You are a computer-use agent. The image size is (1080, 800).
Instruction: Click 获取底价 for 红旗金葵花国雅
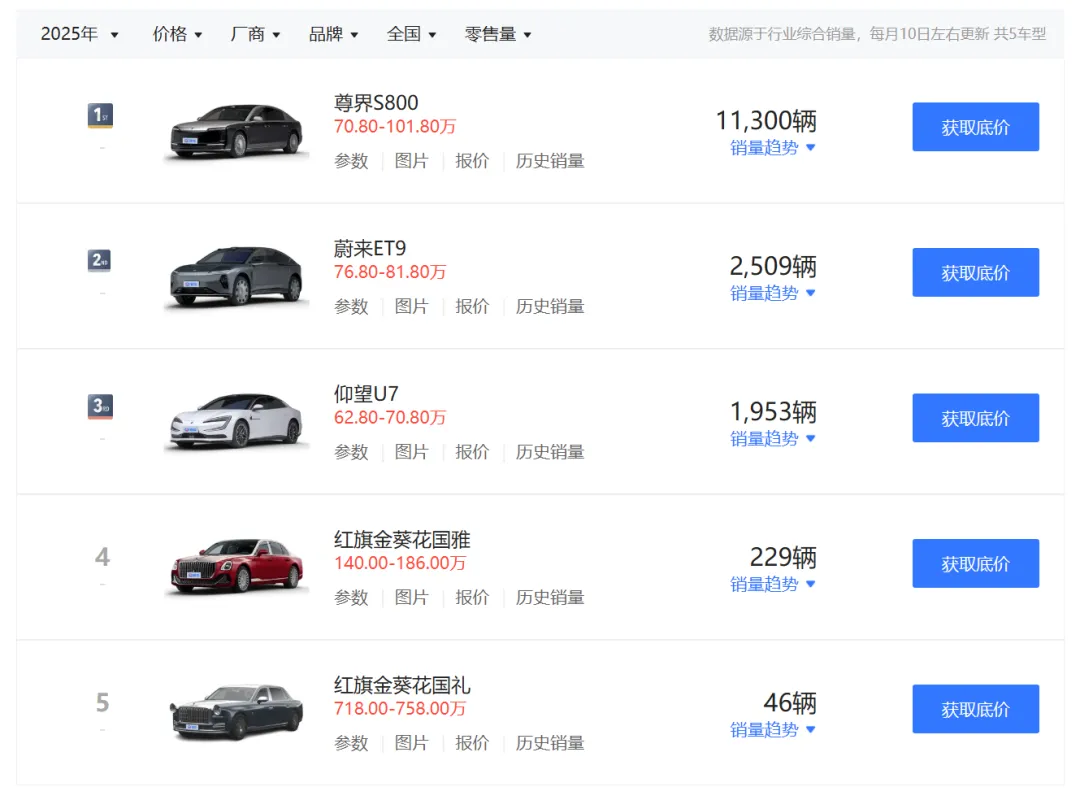tap(975, 564)
